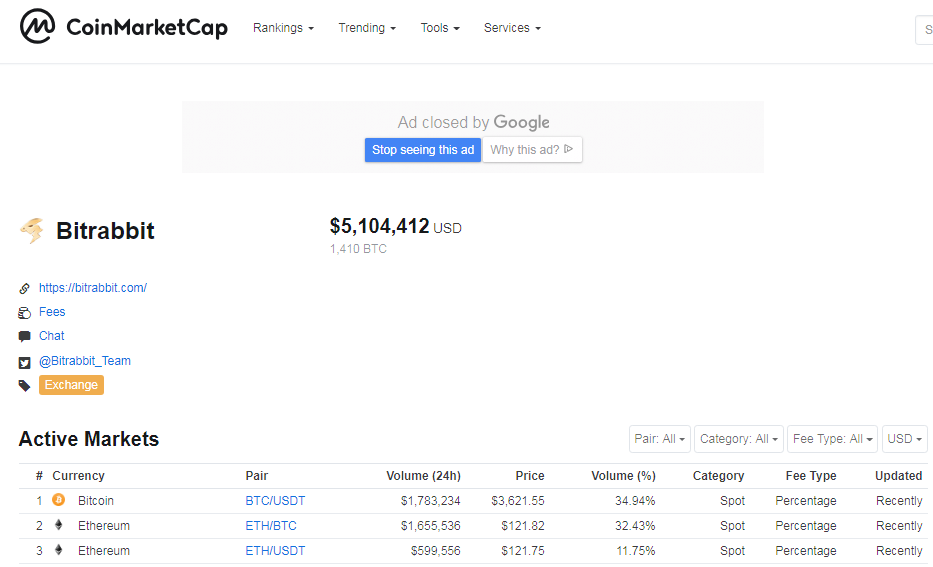Click the AdChoices icon next to Why this ad
The height and width of the screenshot is (567, 933).
tap(568, 149)
